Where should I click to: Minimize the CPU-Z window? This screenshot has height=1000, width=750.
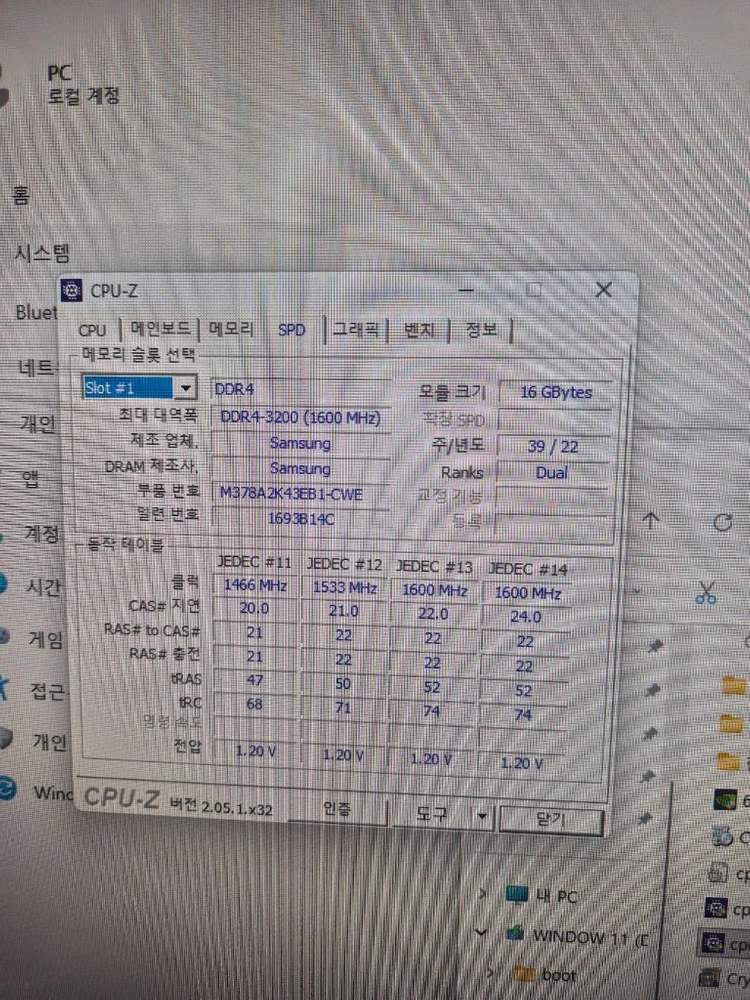click(x=466, y=290)
